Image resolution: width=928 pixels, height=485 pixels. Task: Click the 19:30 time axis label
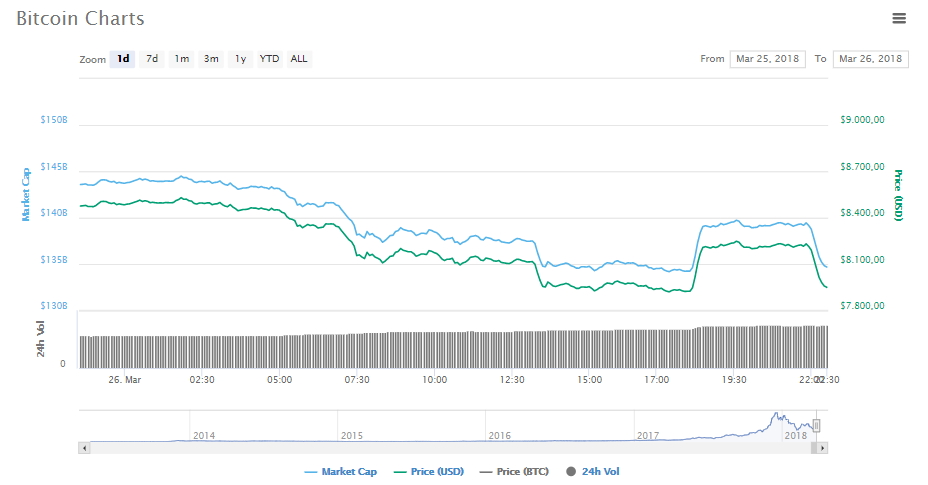tap(734, 380)
